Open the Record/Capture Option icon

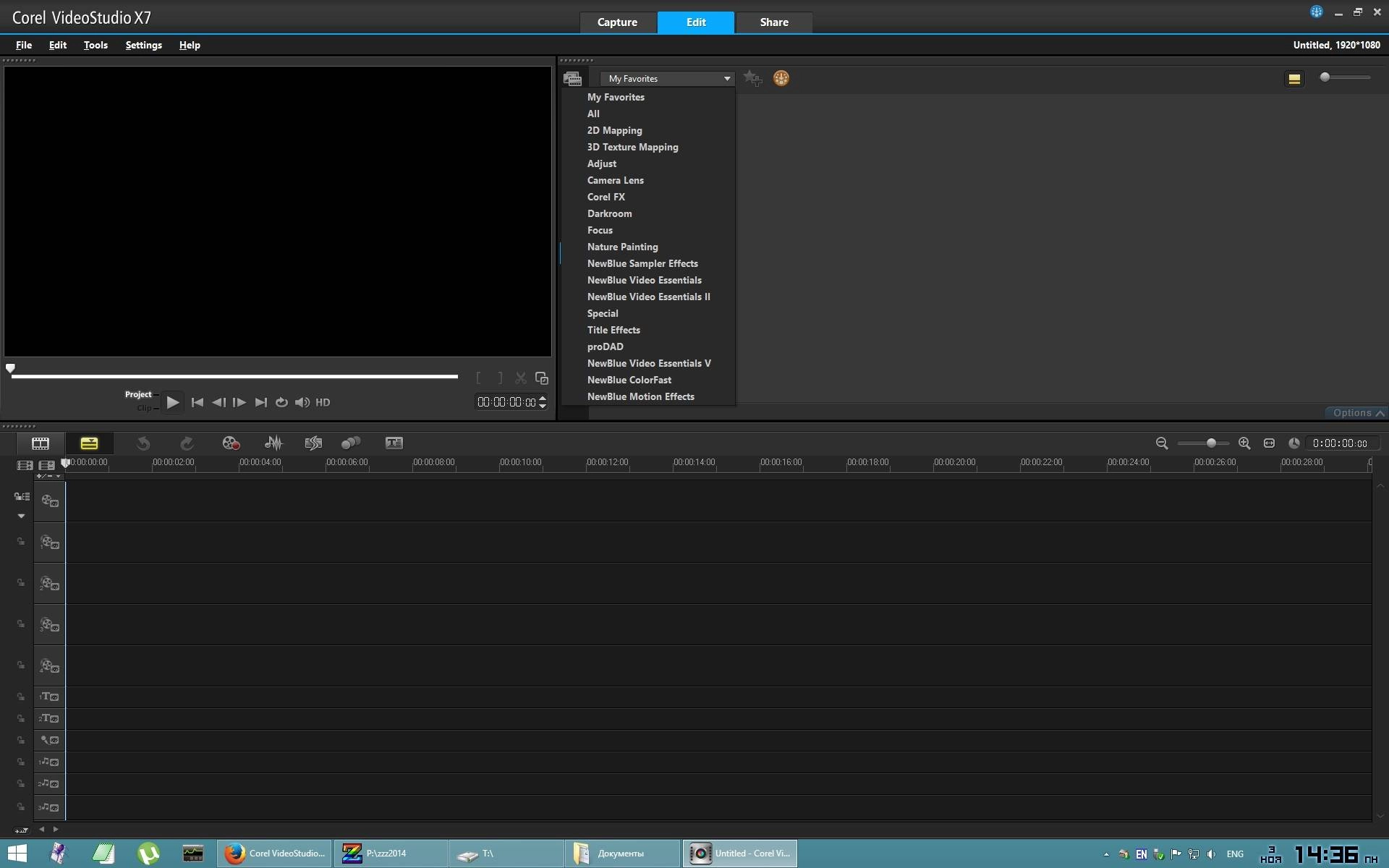[x=231, y=443]
